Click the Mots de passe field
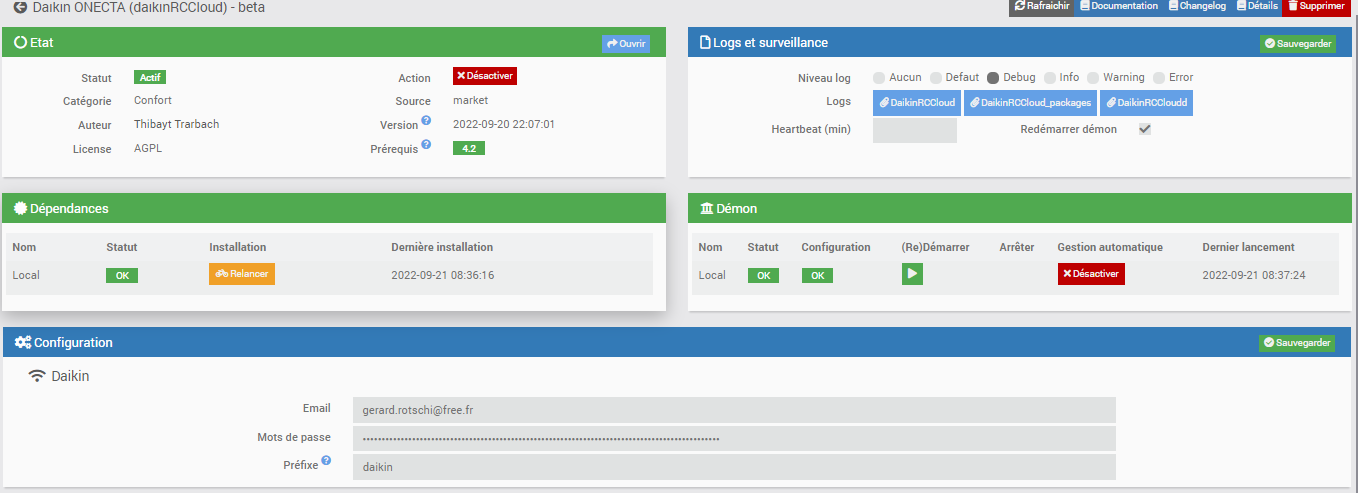 (x=734, y=438)
